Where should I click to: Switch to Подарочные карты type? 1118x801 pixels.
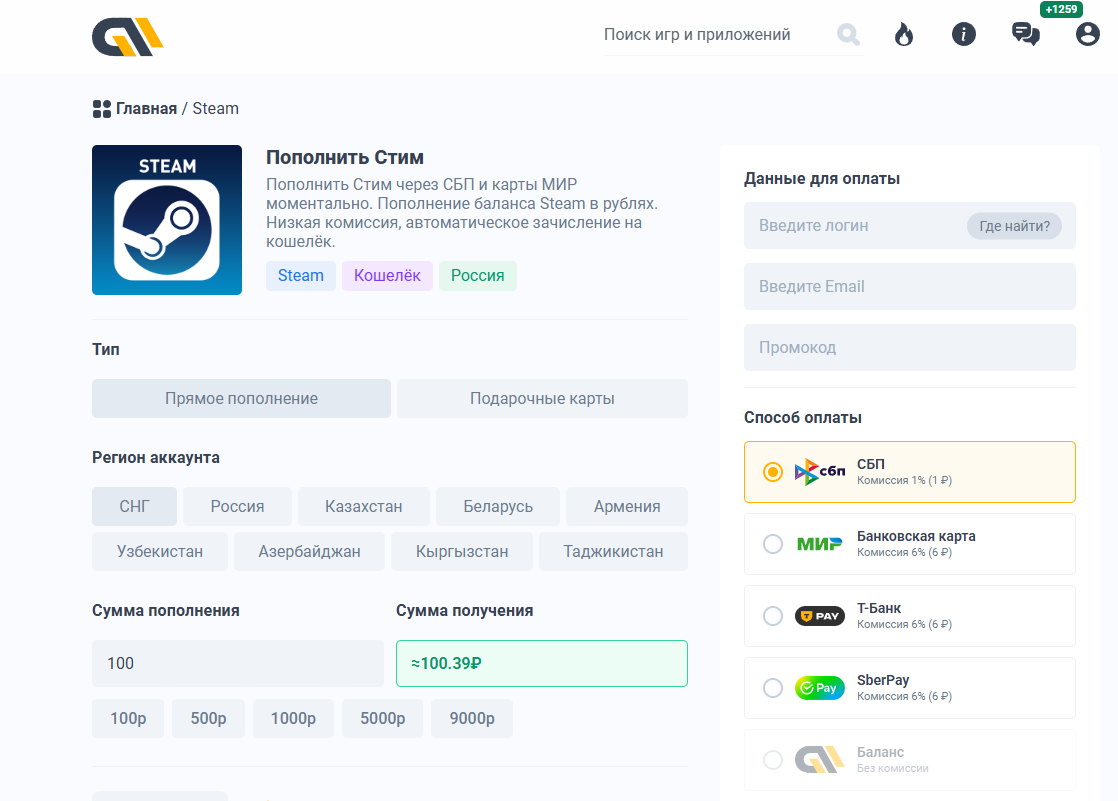[x=542, y=398]
